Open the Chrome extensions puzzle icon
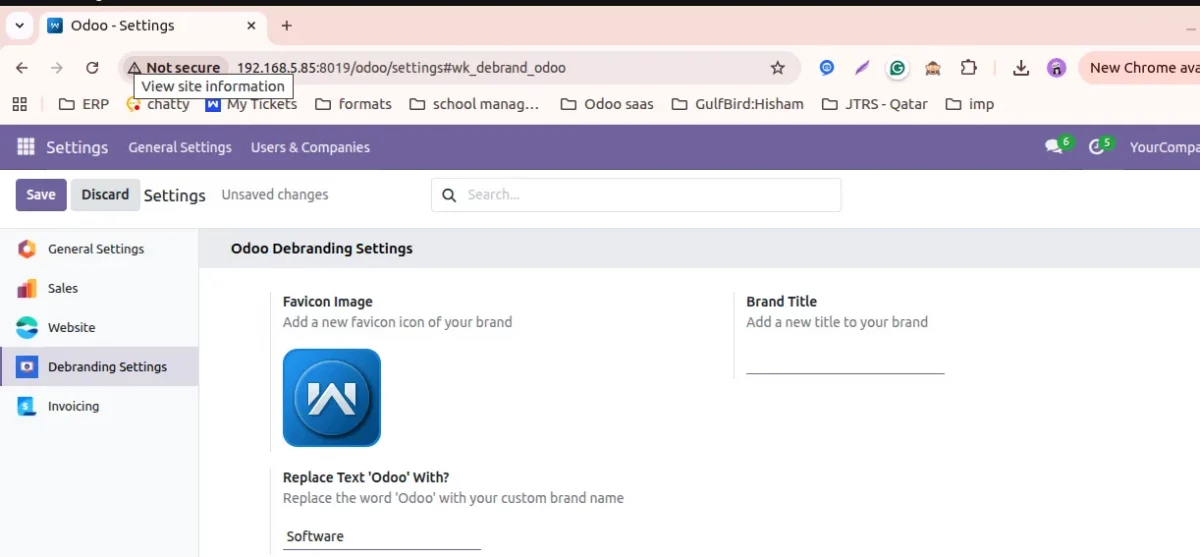 (968, 68)
